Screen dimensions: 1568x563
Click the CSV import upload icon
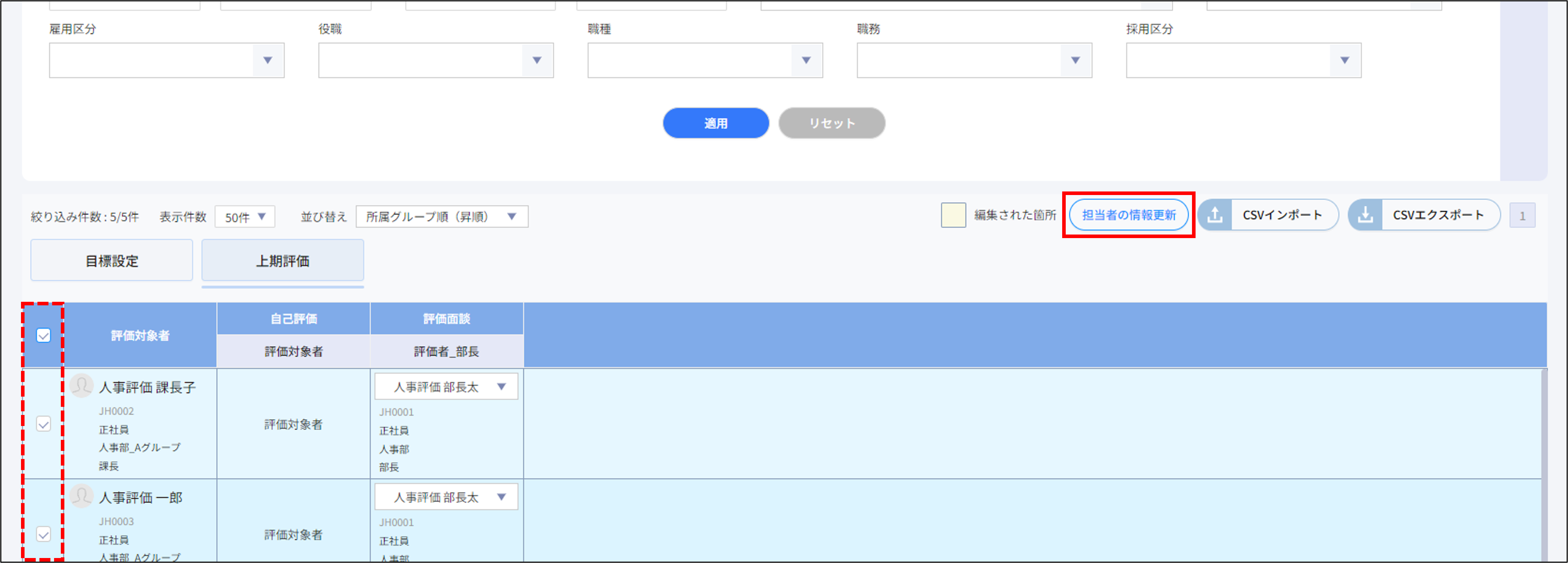click(1215, 214)
